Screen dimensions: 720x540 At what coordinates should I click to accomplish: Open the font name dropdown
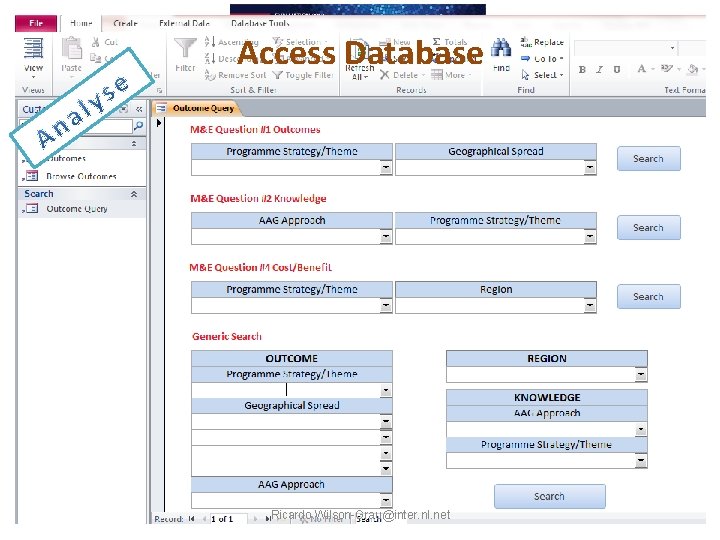coord(672,48)
